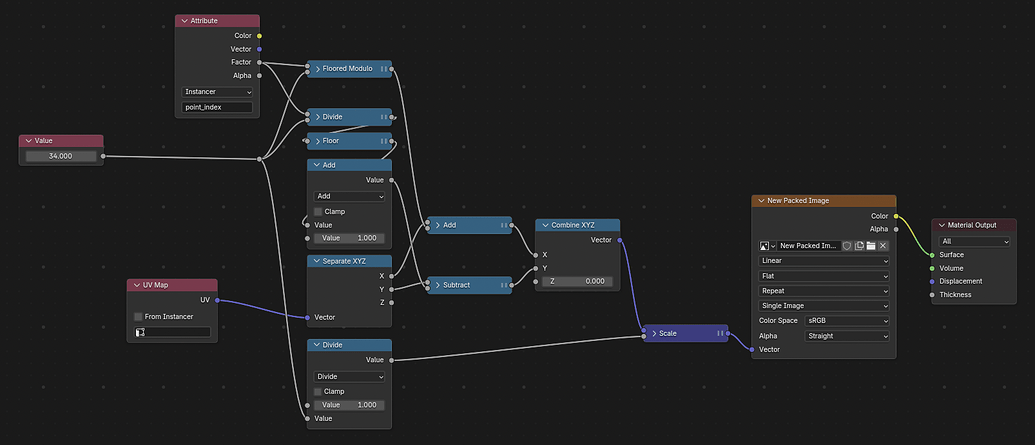
Task: Open the Straight Alpha dropdown
Action: [847, 336]
